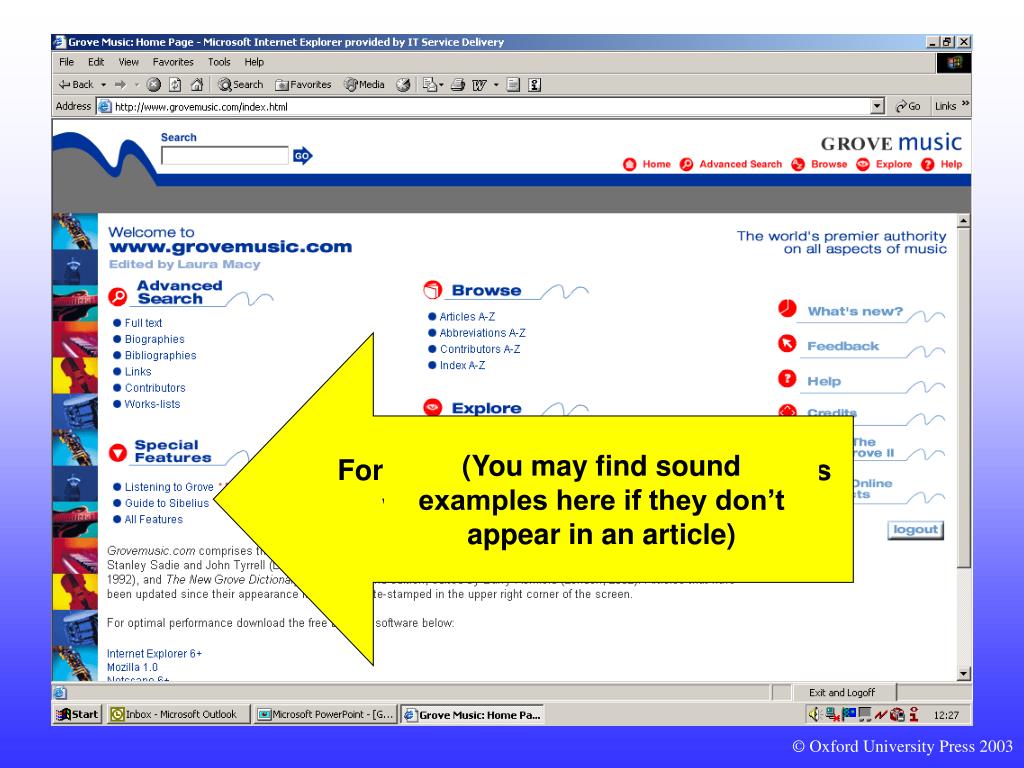This screenshot has width=1024, height=768.
Task: Click the Feedback arrow icon
Action: [x=788, y=344]
